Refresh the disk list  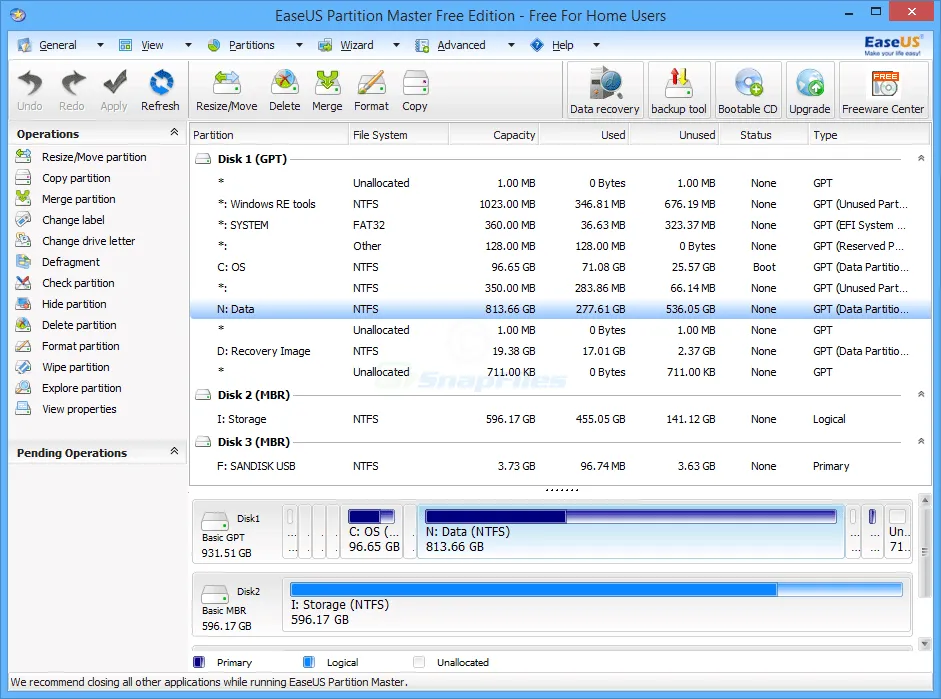[x=160, y=91]
